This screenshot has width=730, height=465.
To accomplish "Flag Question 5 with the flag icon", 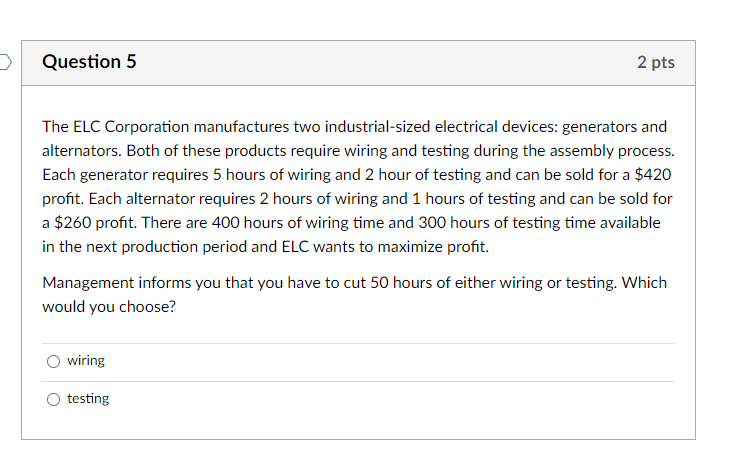I will [5, 62].
